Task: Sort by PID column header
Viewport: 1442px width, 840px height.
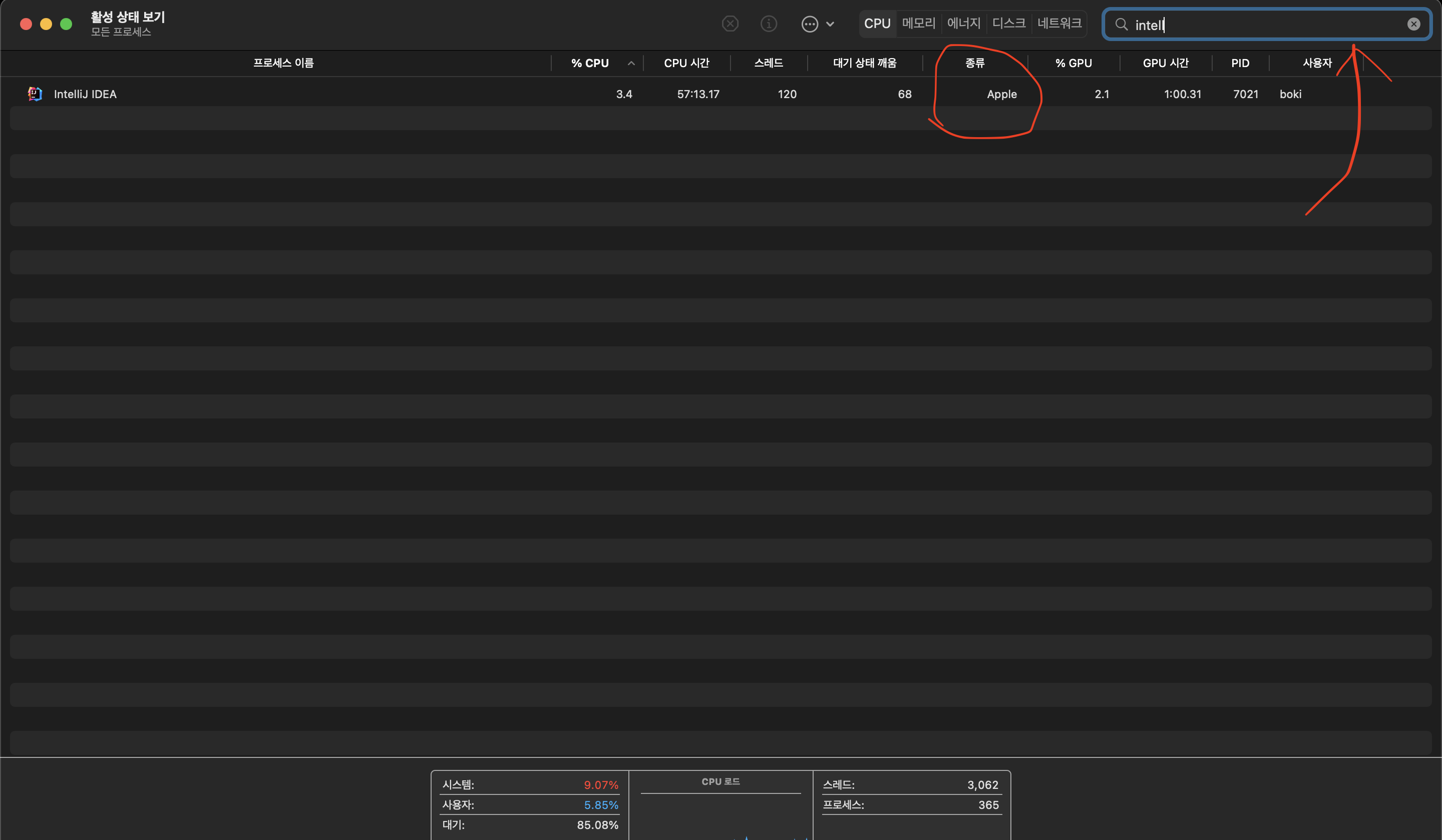Action: tap(1240, 63)
